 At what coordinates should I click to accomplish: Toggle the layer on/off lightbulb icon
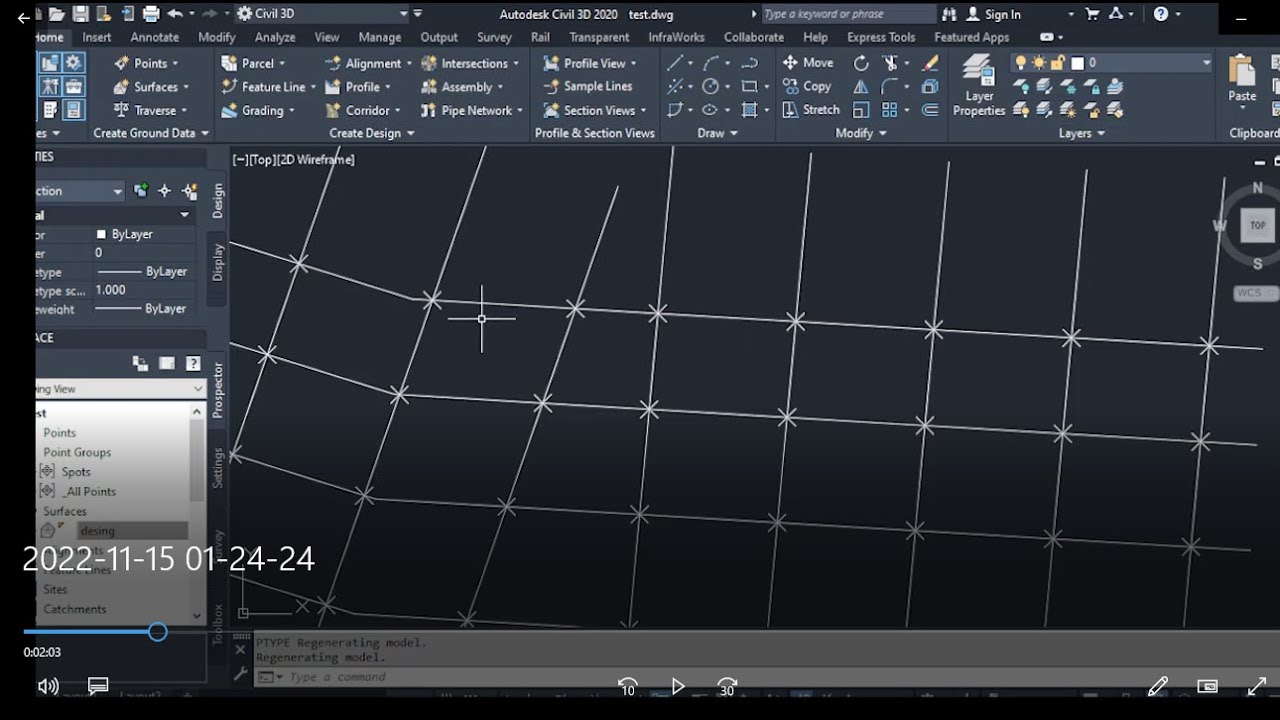click(1021, 62)
